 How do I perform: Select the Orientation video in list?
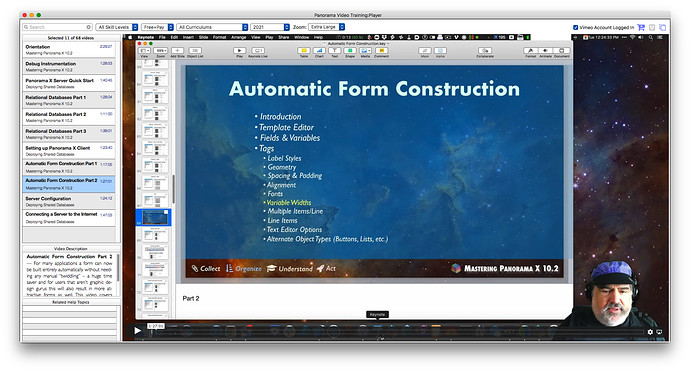tap(69, 49)
